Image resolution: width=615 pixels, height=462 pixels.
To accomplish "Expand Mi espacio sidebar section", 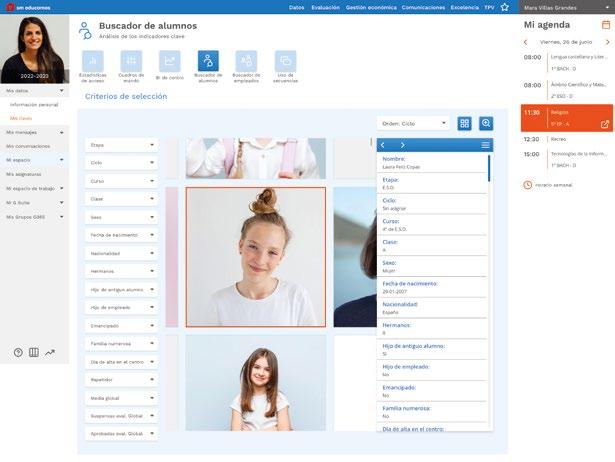I will click(35, 160).
